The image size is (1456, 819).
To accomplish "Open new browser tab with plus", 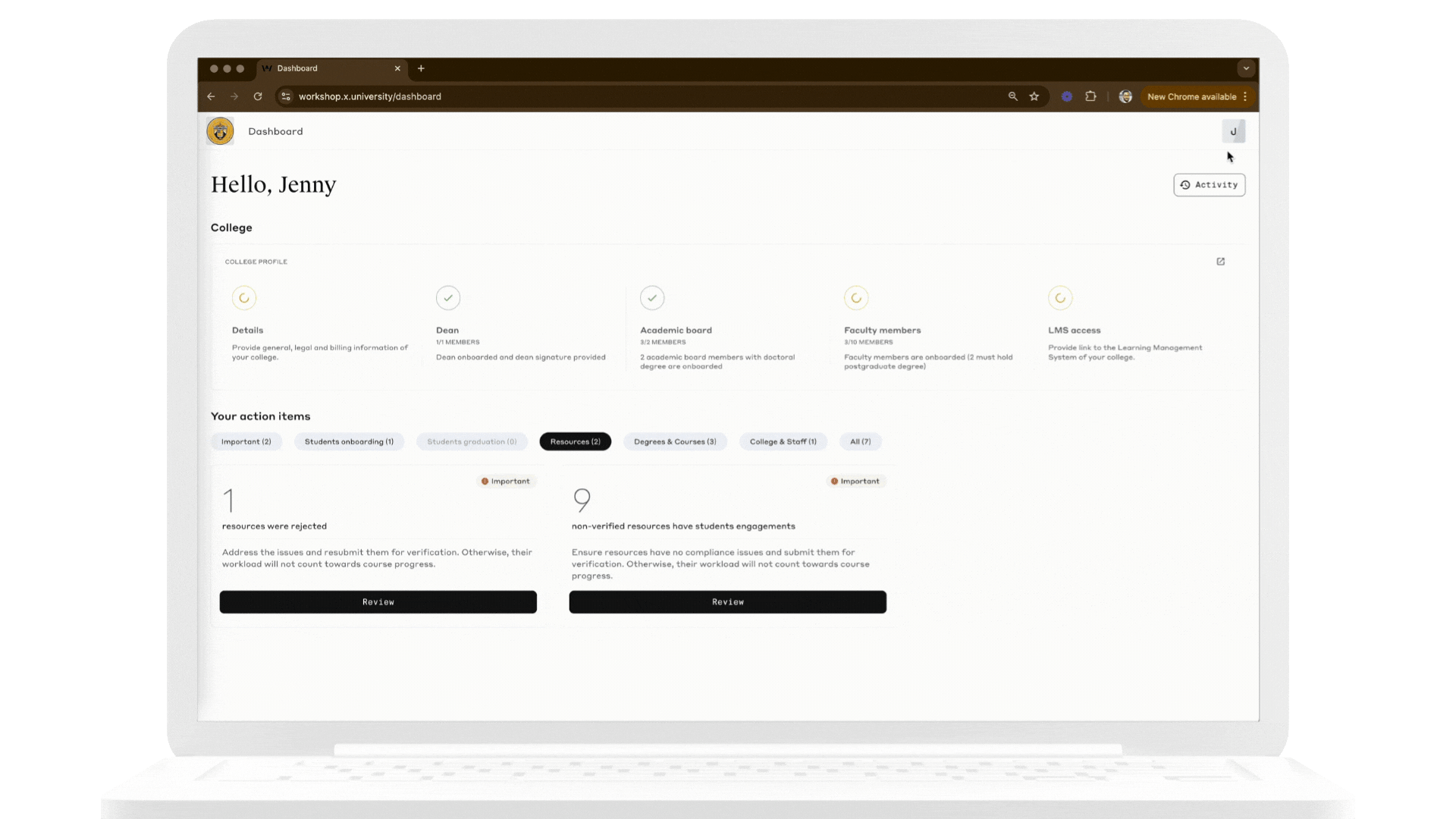I will [x=421, y=68].
